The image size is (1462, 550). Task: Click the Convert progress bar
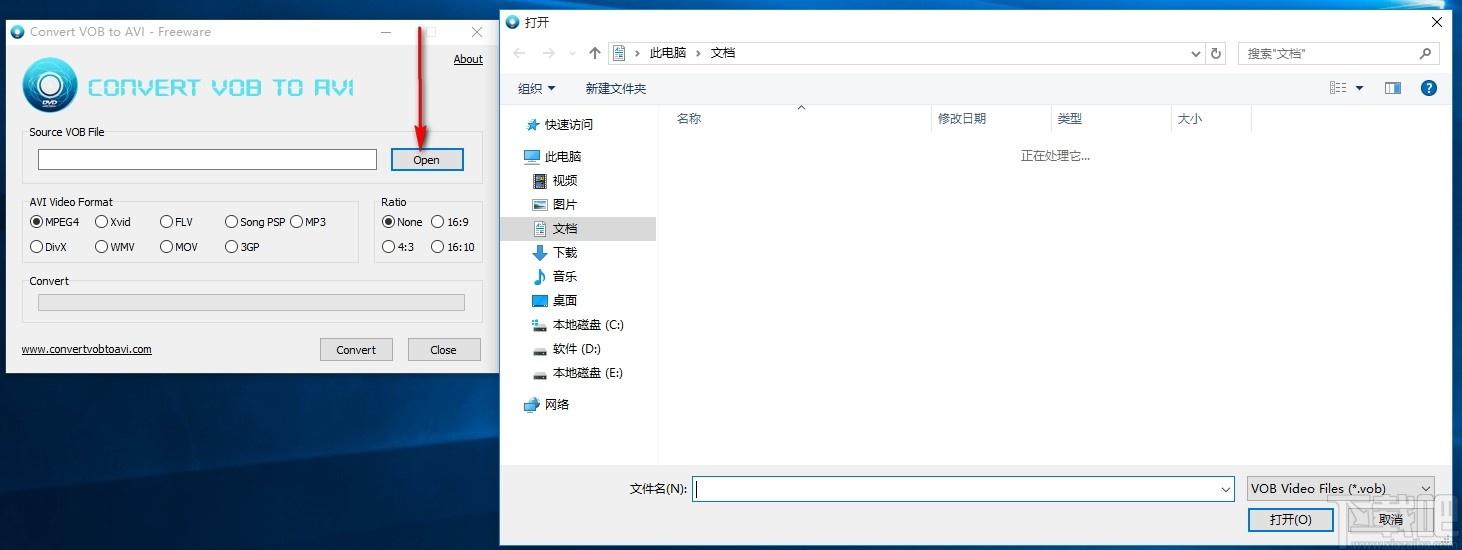[251, 302]
